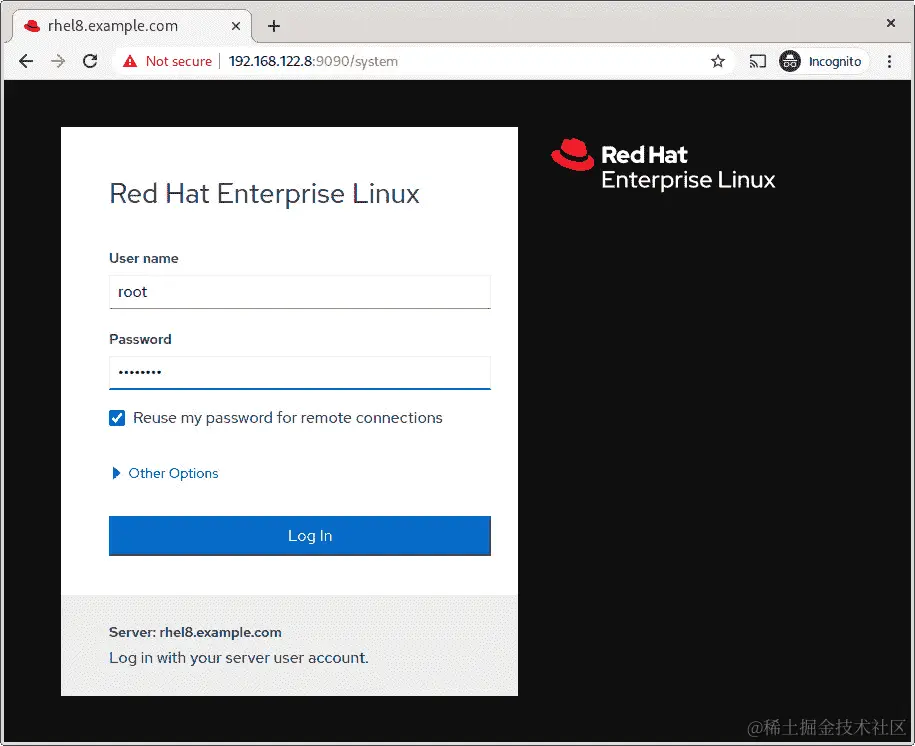
Task: Click the Log In button
Action: click(x=300, y=536)
